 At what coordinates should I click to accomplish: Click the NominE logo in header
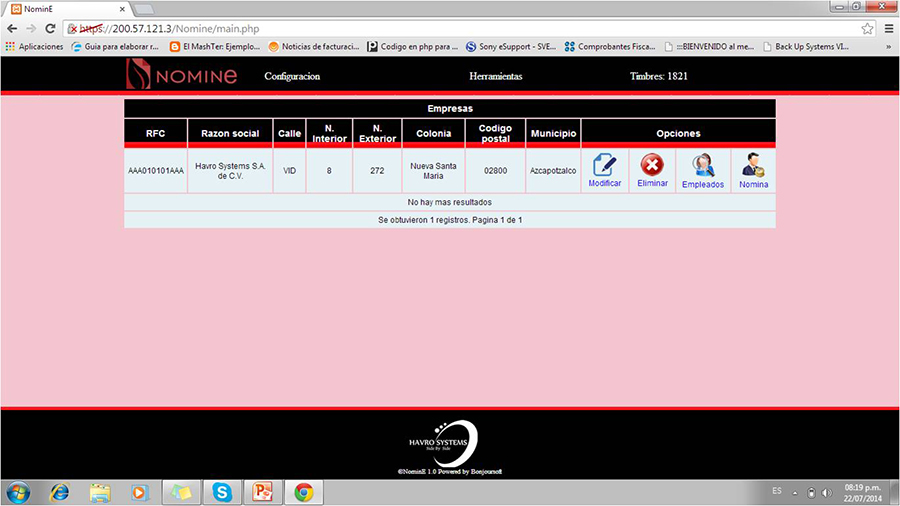pyautogui.click(x=182, y=75)
